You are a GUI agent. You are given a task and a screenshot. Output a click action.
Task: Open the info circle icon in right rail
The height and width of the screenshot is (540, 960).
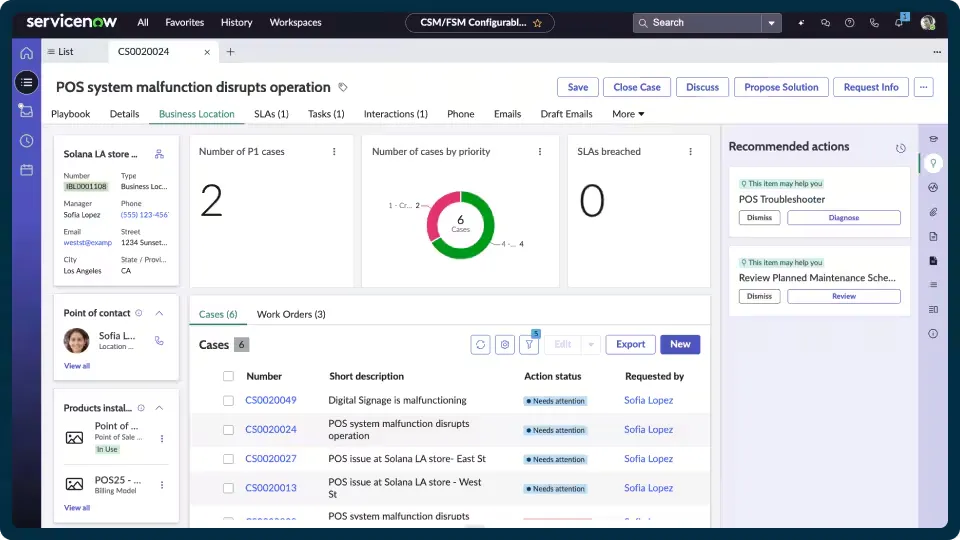[933, 334]
